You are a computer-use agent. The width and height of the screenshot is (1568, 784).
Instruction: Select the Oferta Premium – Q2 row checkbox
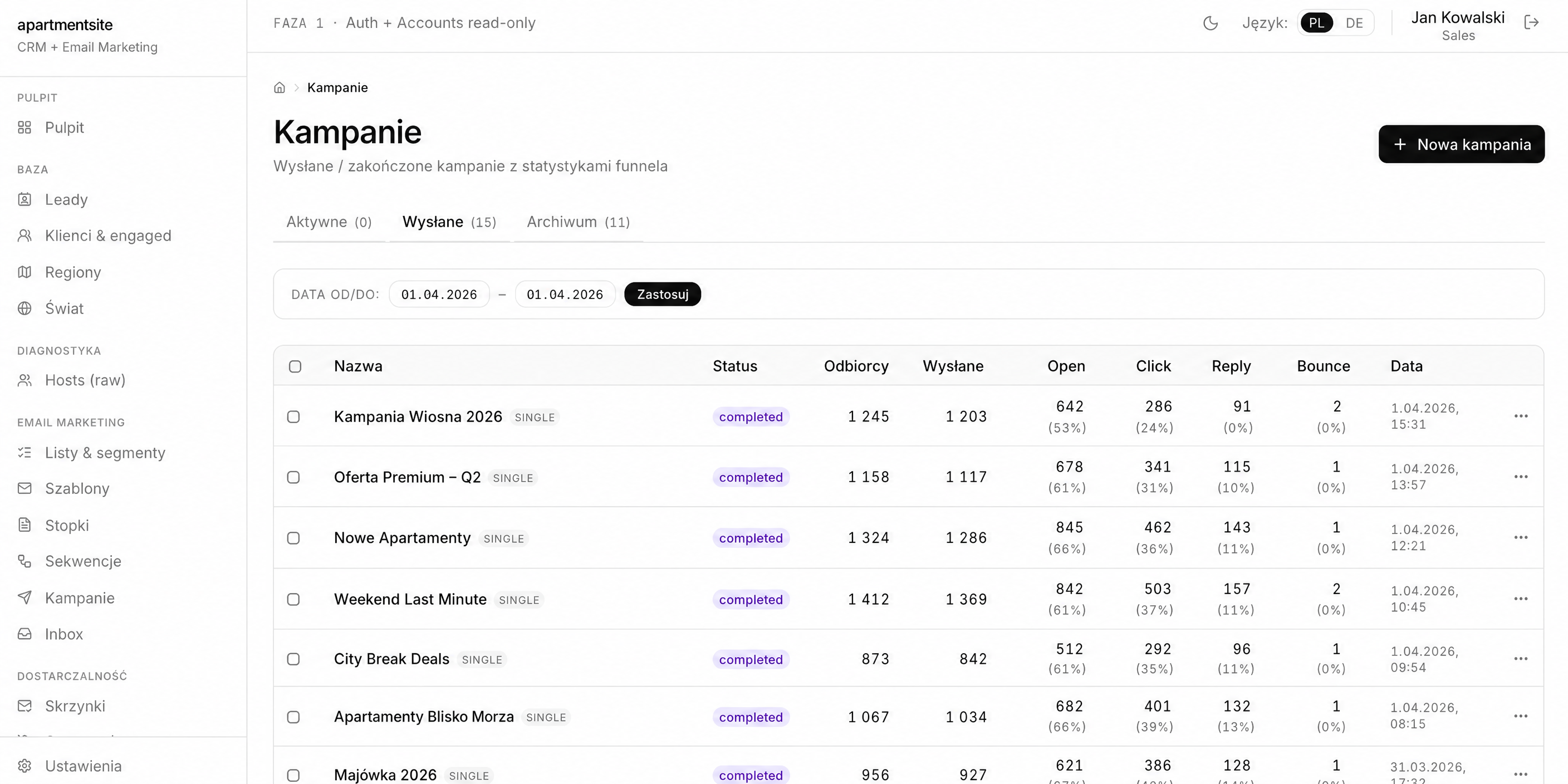293,477
